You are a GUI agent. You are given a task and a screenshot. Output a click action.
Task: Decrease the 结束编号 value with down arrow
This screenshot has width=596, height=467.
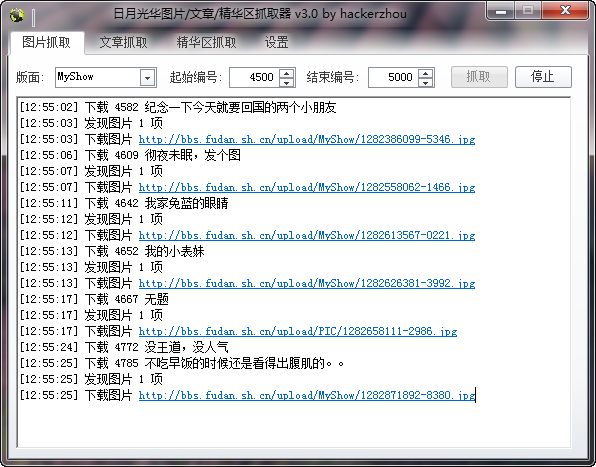tap(426, 82)
